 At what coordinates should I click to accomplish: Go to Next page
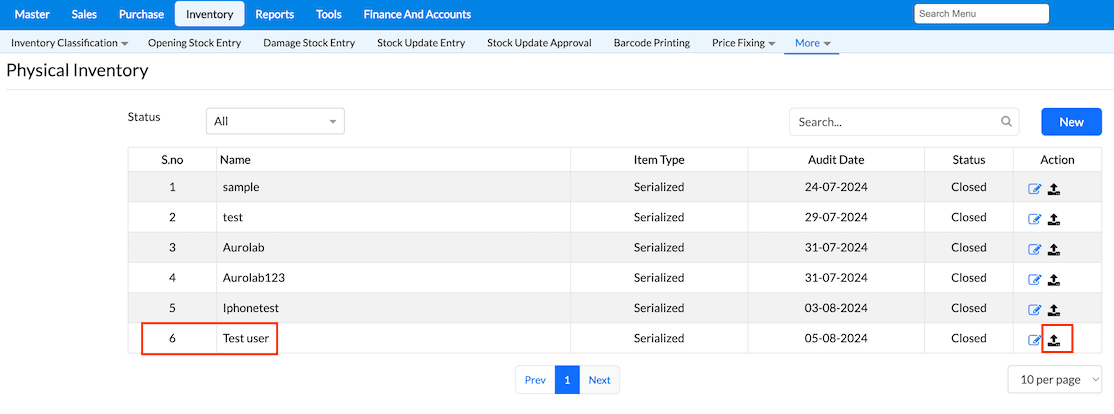tap(599, 380)
